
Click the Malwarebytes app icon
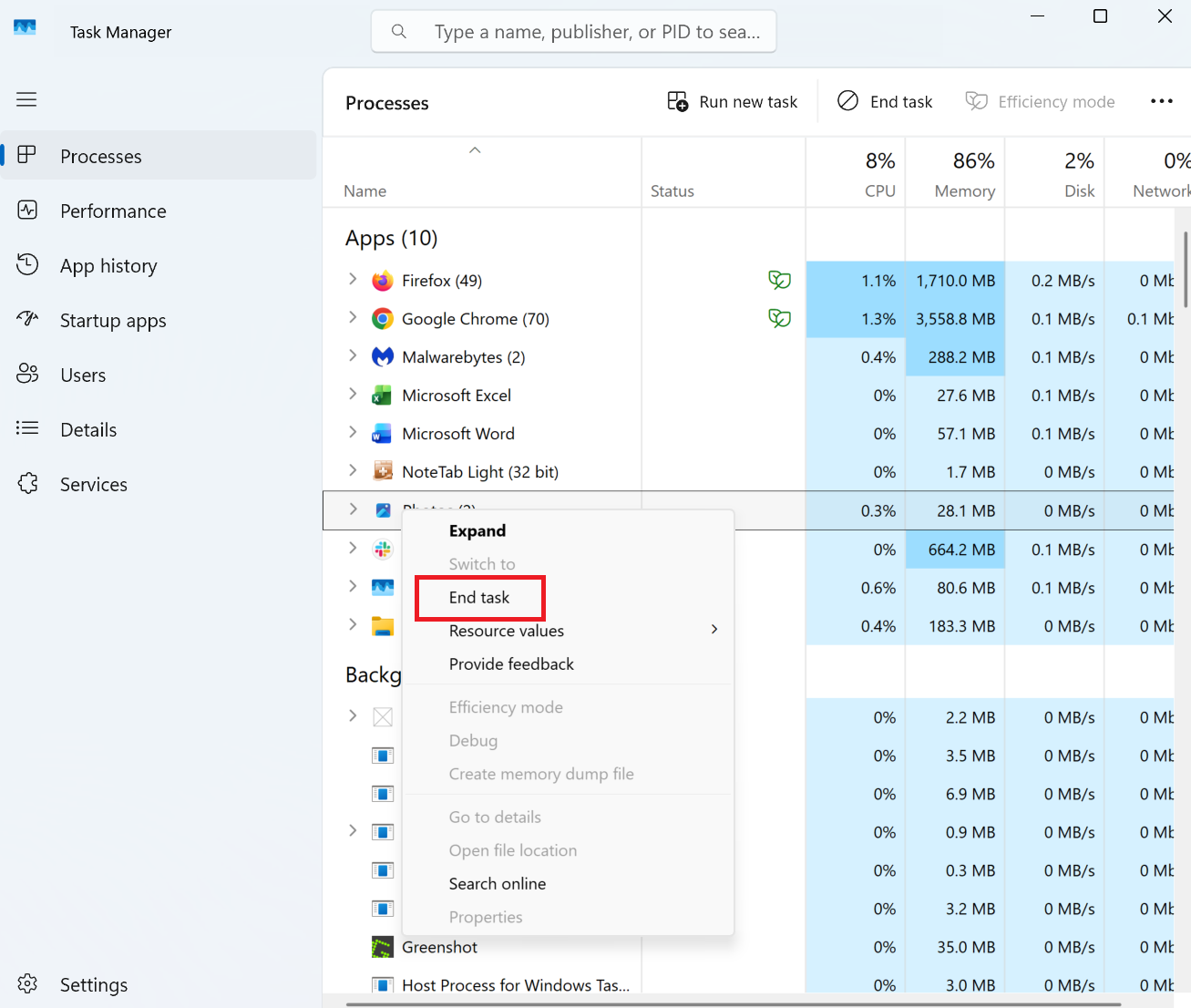click(383, 357)
